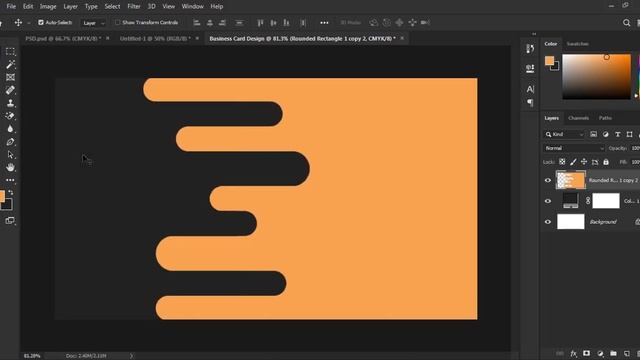Open the Filter menu

pos(133,7)
